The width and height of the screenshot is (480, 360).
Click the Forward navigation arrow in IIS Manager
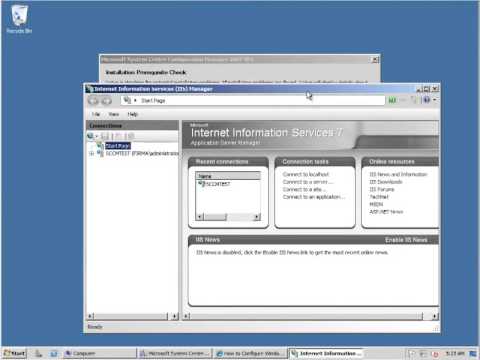[x=106, y=100]
